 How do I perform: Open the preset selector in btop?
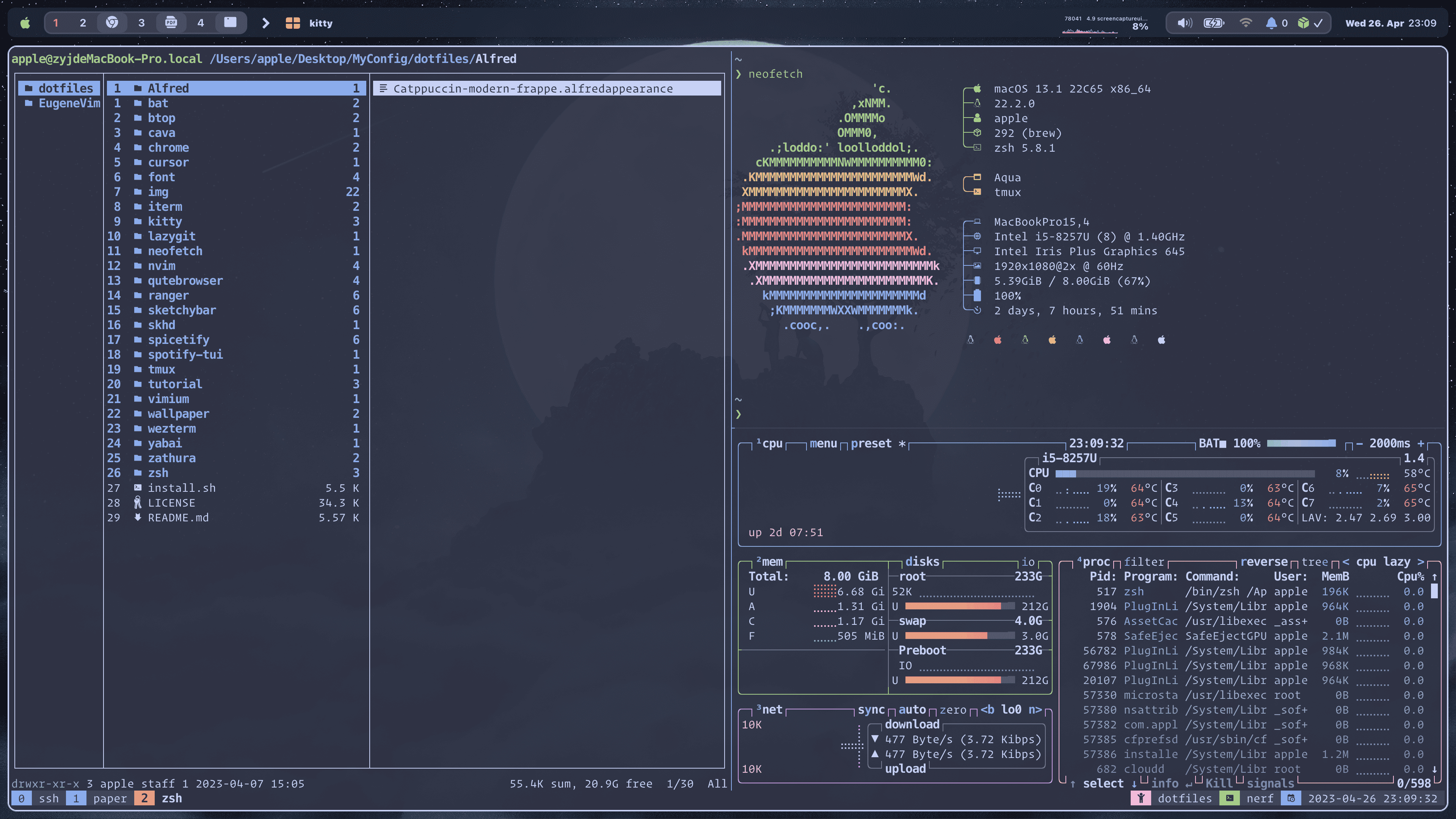(x=871, y=444)
